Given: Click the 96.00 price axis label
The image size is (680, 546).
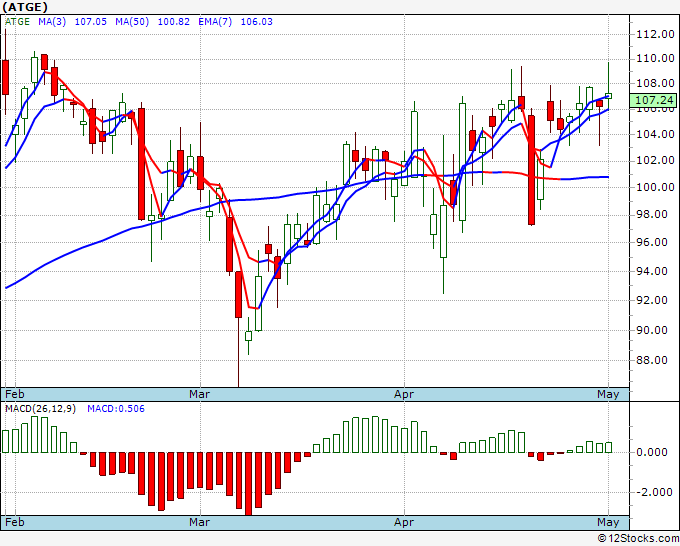Looking at the screenshot, I should pos(652,242).
